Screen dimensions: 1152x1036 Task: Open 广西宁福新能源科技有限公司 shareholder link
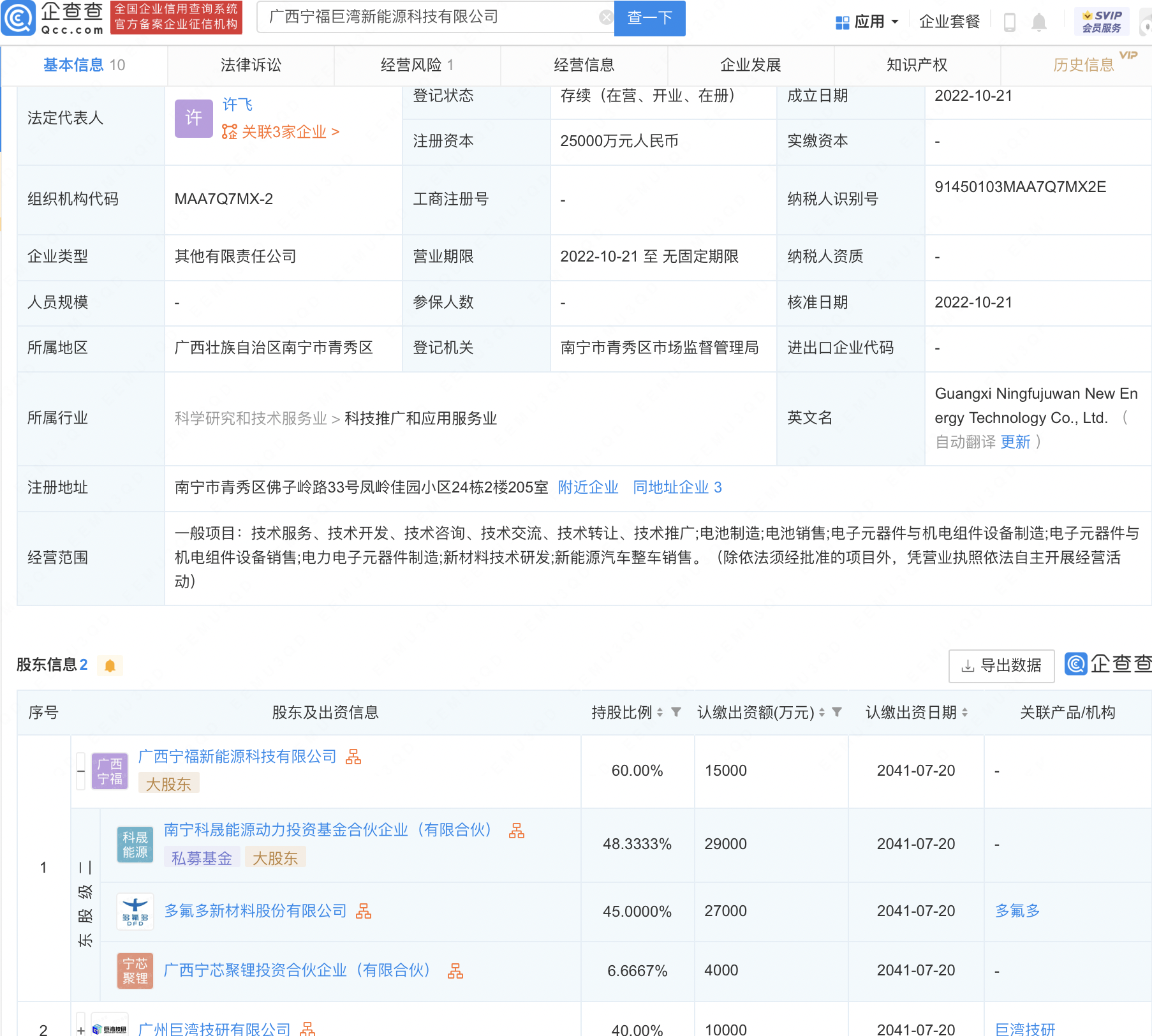237,757
